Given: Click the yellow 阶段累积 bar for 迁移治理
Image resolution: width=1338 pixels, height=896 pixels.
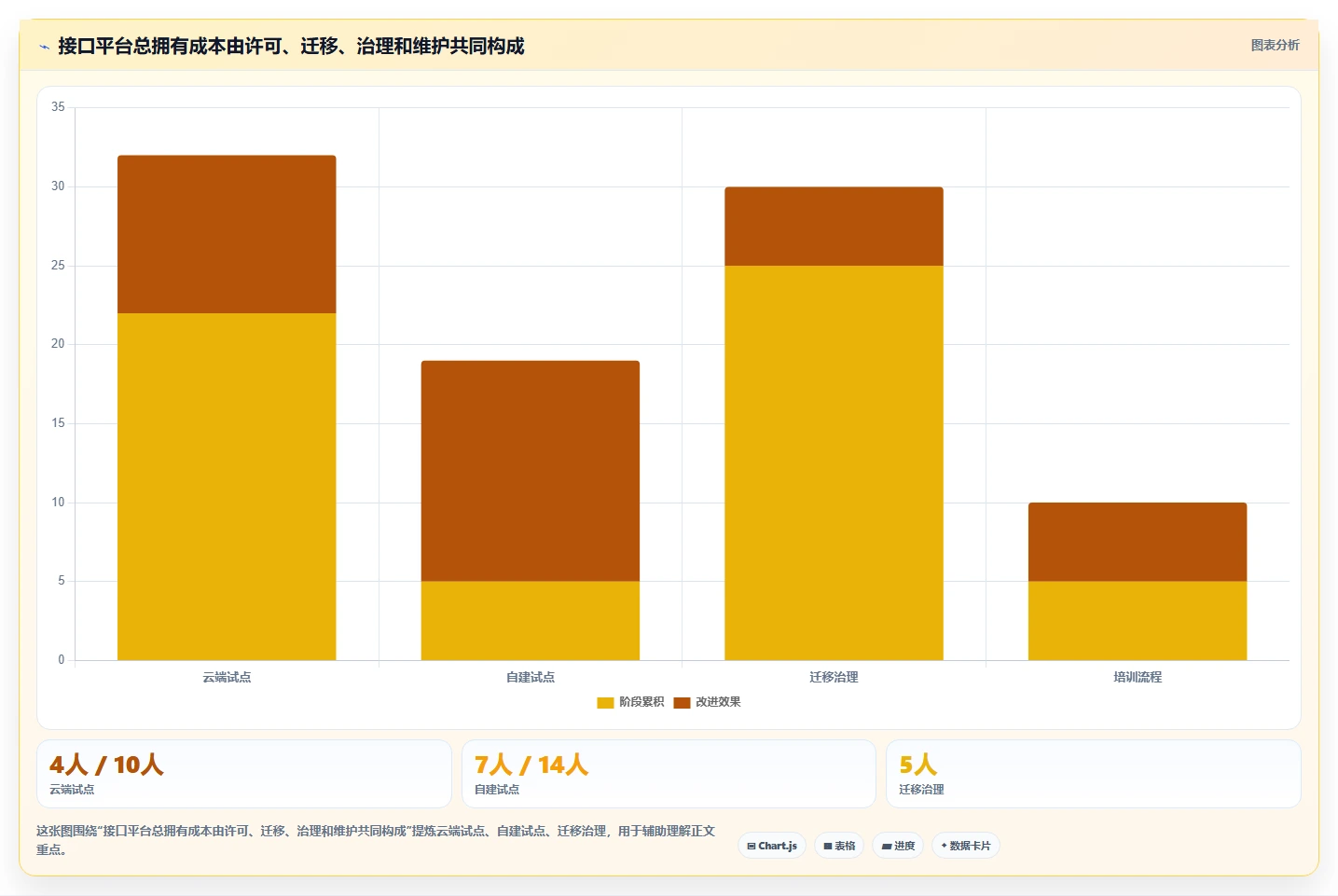Looking at the screenshot, I should [834, 462].
